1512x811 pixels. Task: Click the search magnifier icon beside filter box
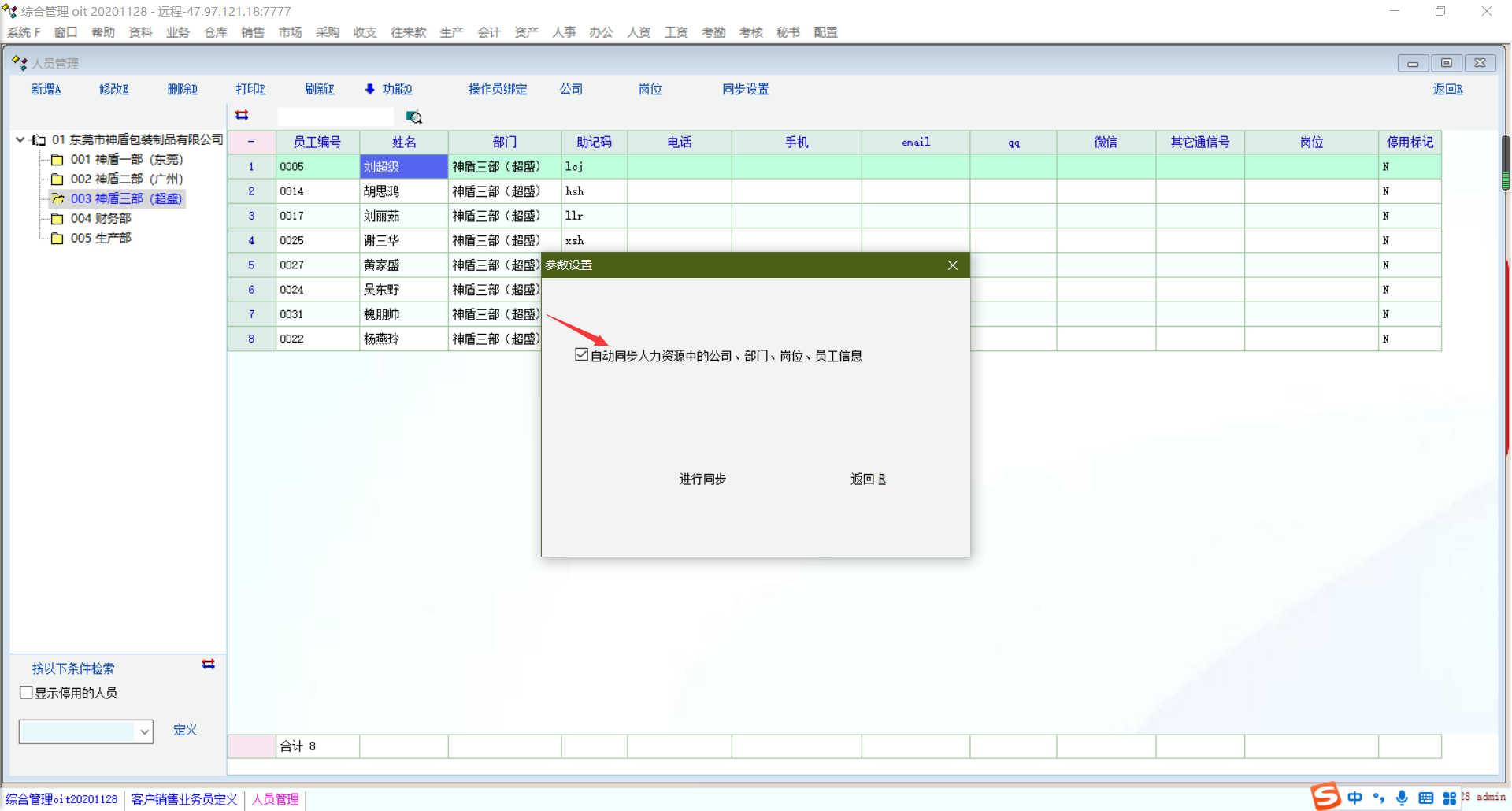click(414, 117)
